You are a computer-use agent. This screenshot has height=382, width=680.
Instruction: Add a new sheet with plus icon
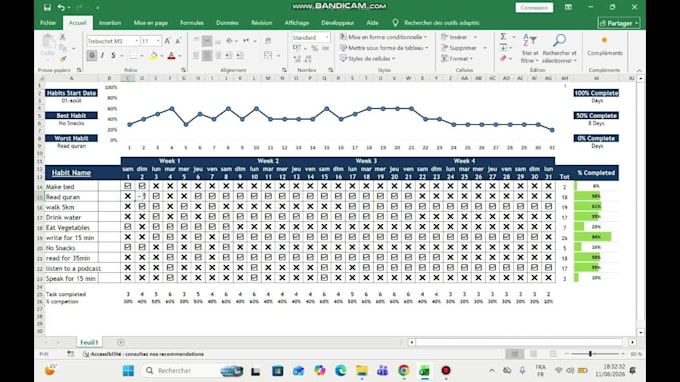[x=121, y=343]
